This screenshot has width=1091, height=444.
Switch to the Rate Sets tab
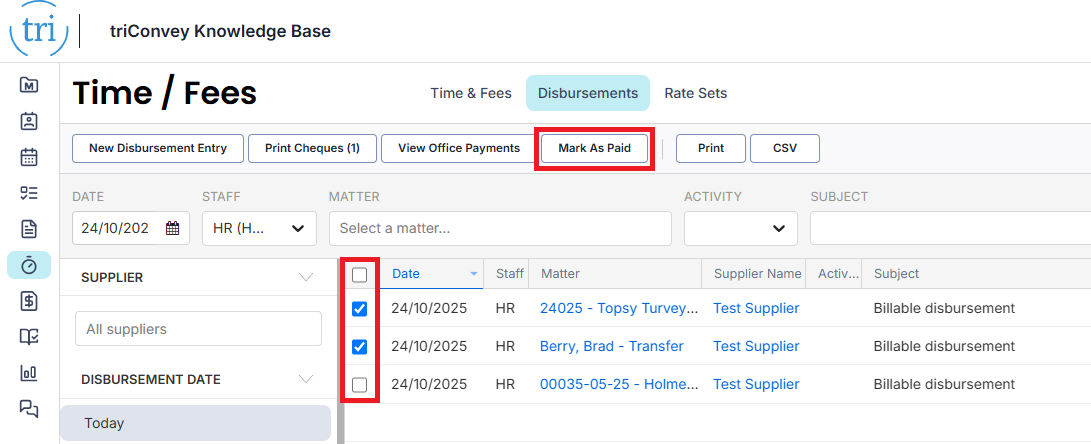[696, 93]
